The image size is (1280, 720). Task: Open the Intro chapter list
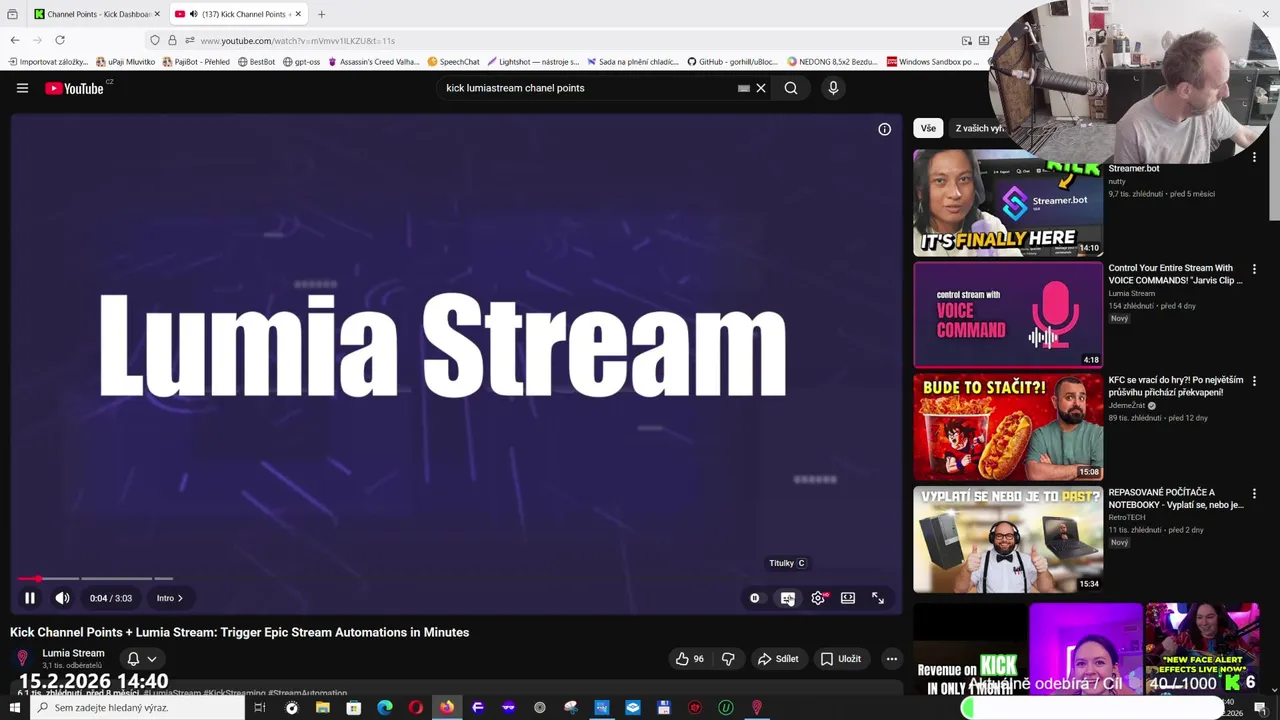pos(169,598)
